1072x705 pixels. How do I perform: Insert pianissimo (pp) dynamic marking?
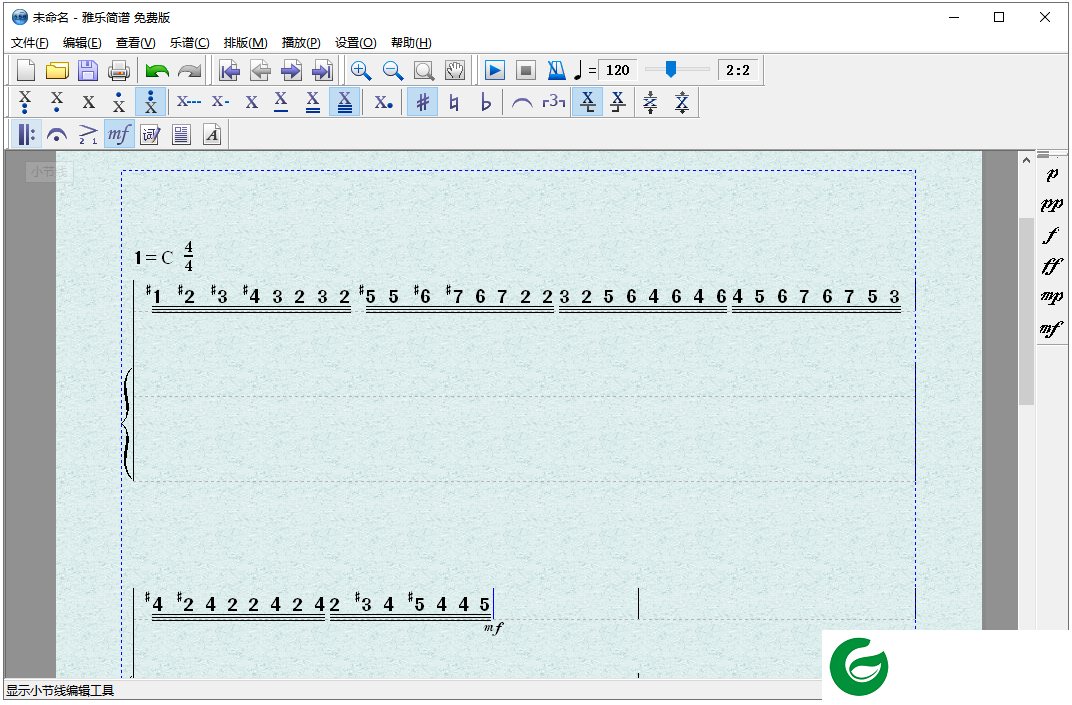tap(1052, 205)
